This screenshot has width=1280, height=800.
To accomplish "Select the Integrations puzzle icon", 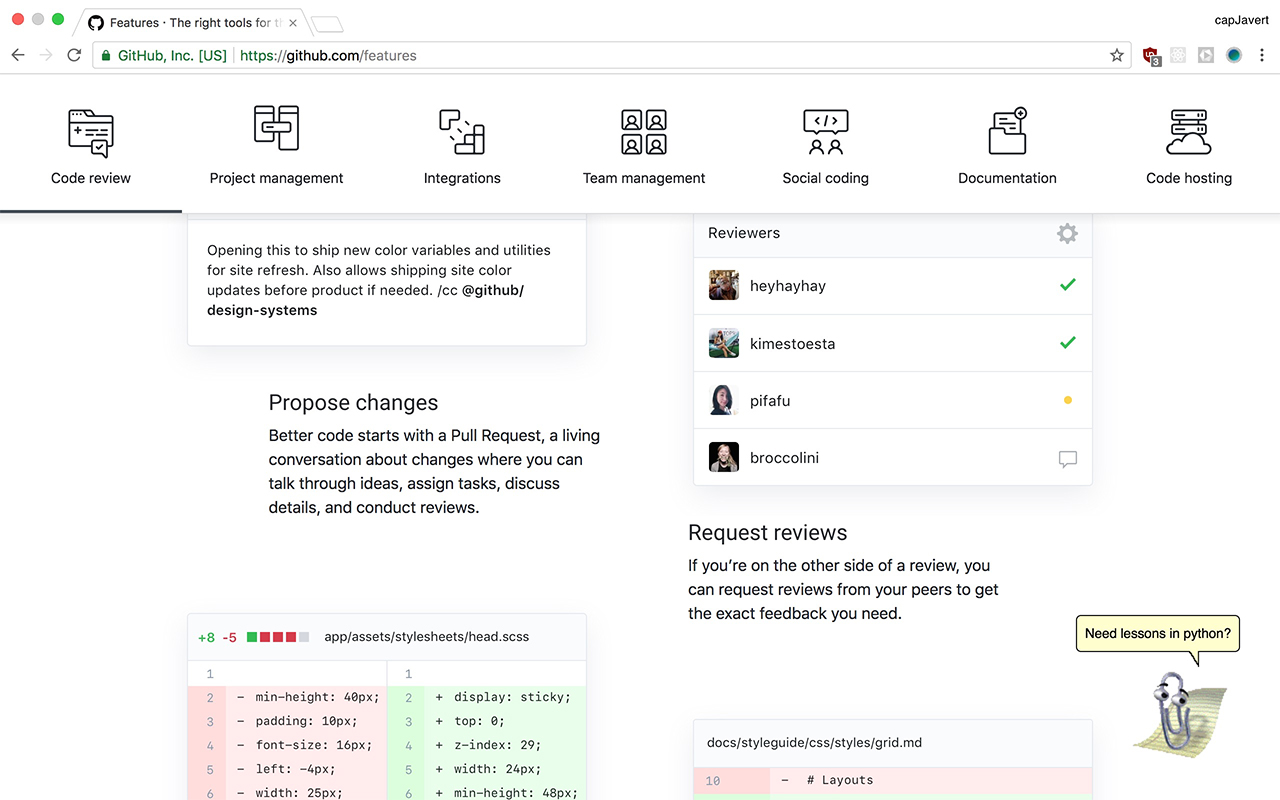I will point(462,132).
